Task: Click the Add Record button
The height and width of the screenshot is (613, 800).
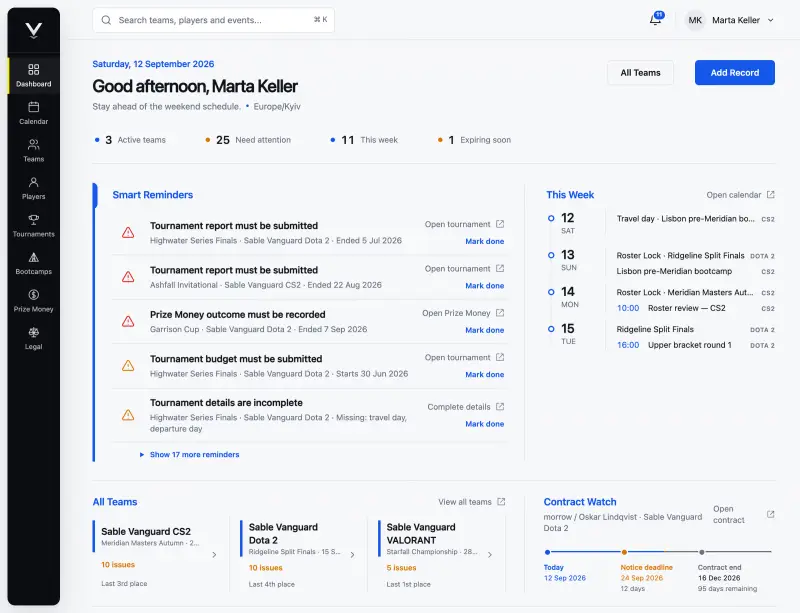Action: tap(735, 72)
